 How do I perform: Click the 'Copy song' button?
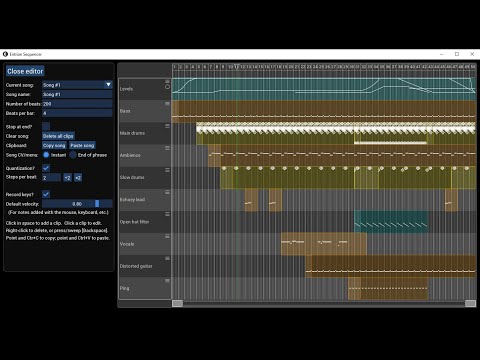pyautogui.click(x=54, y=145)
